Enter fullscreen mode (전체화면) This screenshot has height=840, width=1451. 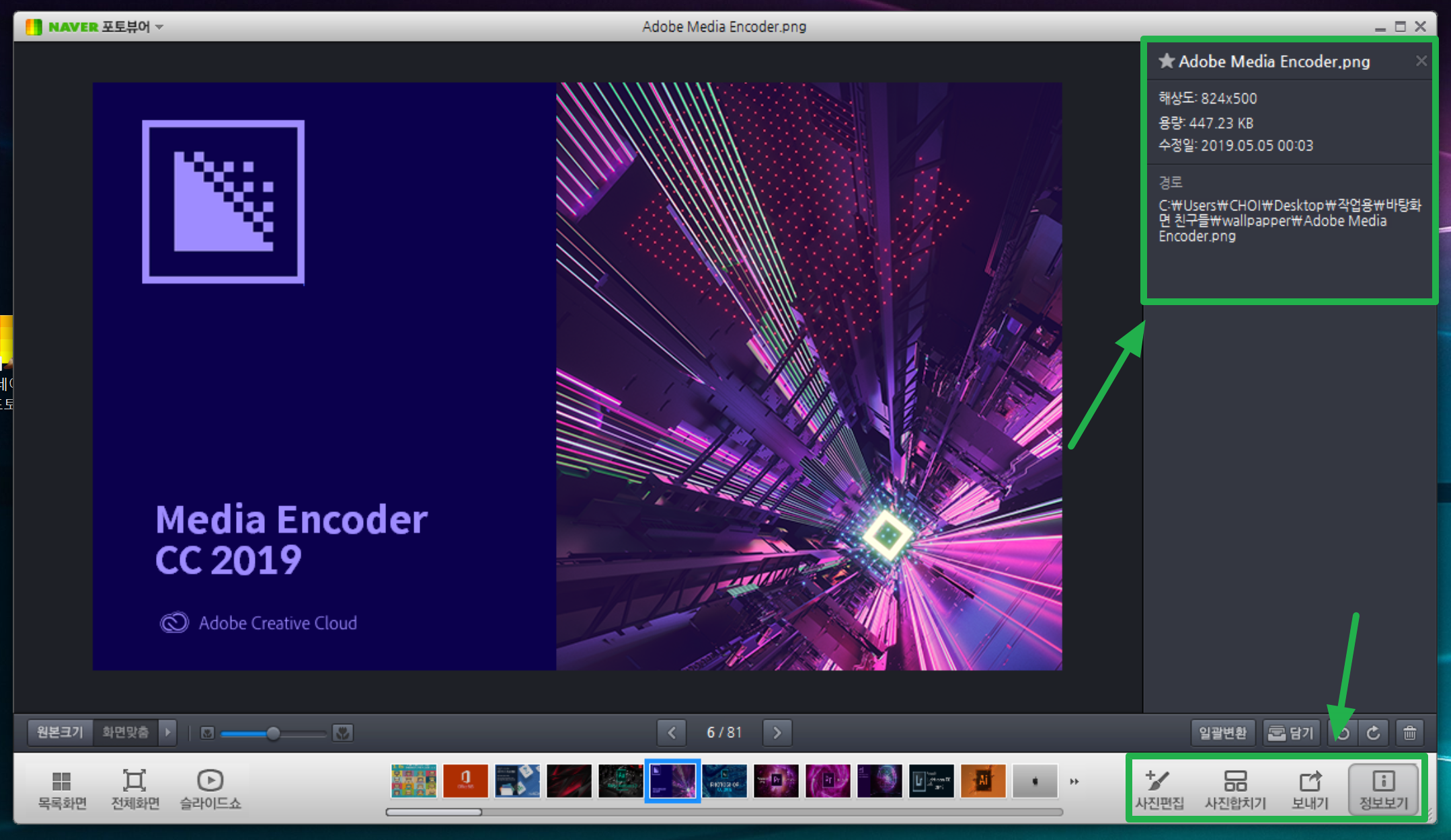(135, 789)
